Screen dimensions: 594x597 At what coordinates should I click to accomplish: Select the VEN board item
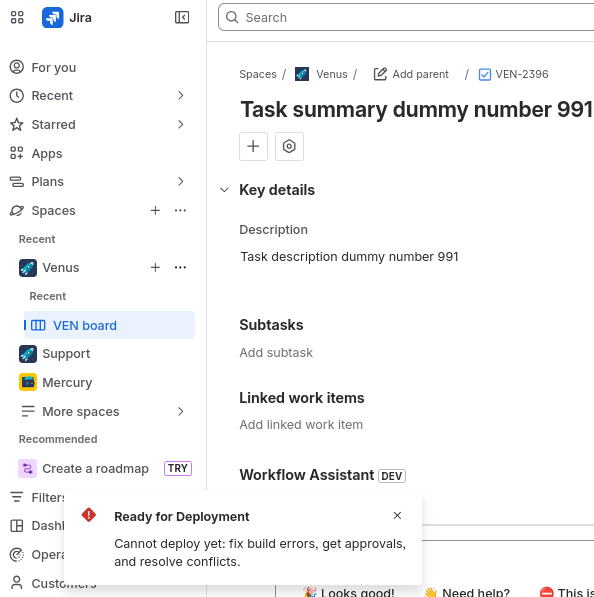coord(109,326)
